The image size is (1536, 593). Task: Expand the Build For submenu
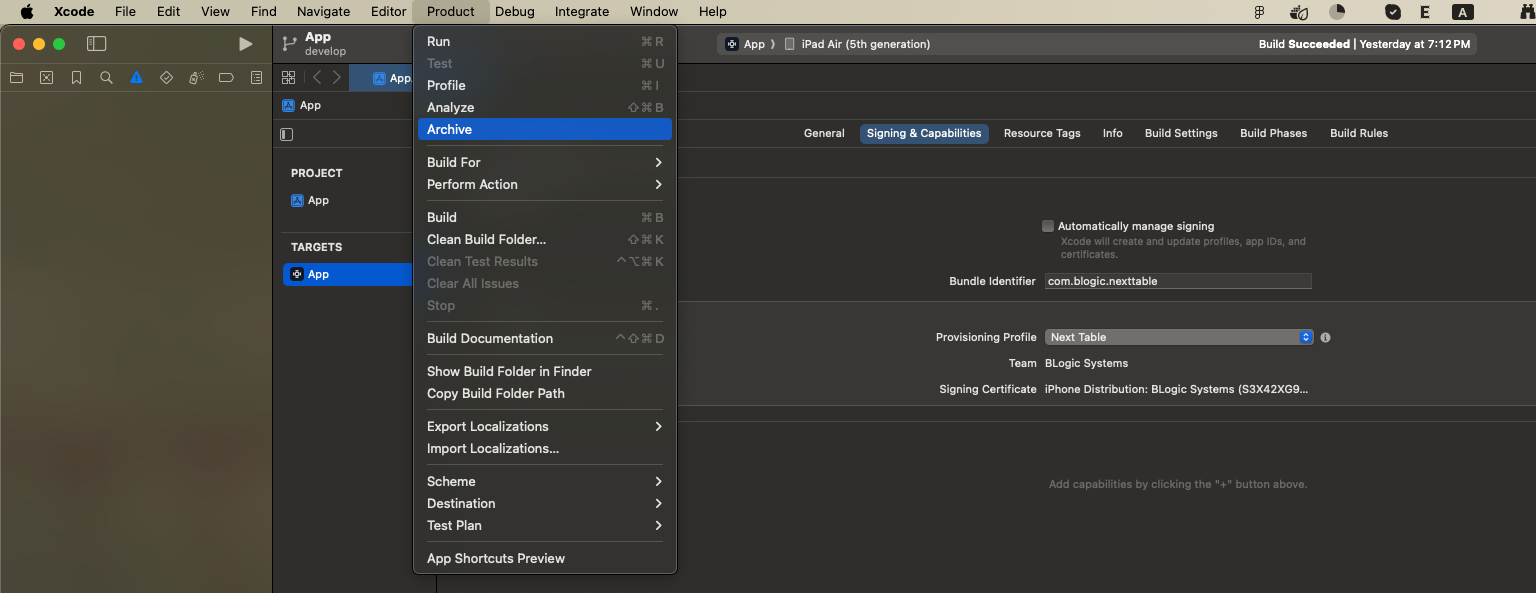pos(545,162)
